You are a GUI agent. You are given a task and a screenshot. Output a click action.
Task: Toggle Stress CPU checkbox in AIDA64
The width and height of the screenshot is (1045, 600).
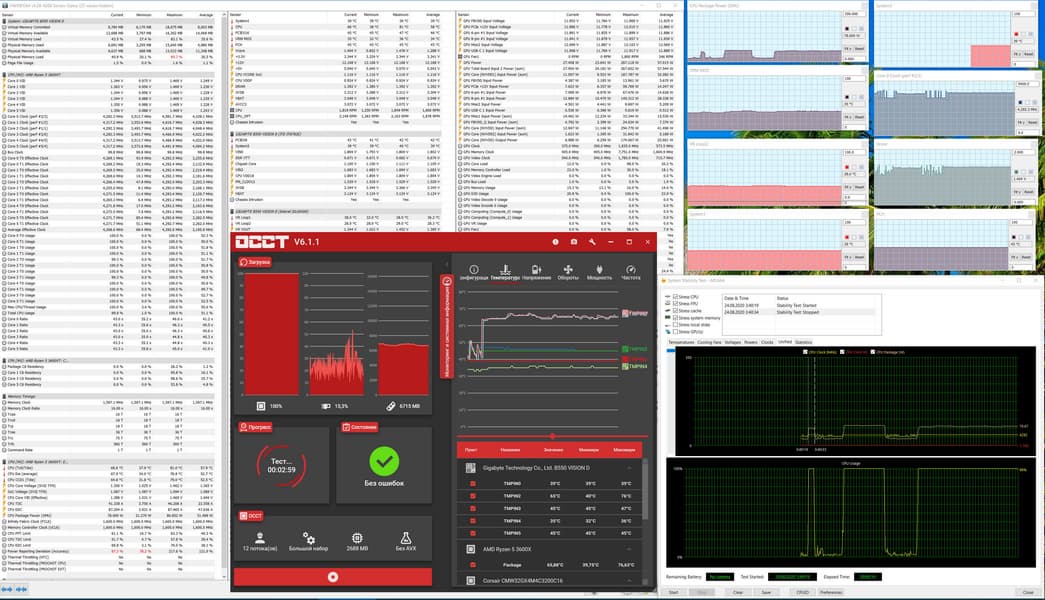(x=675, y=297)
